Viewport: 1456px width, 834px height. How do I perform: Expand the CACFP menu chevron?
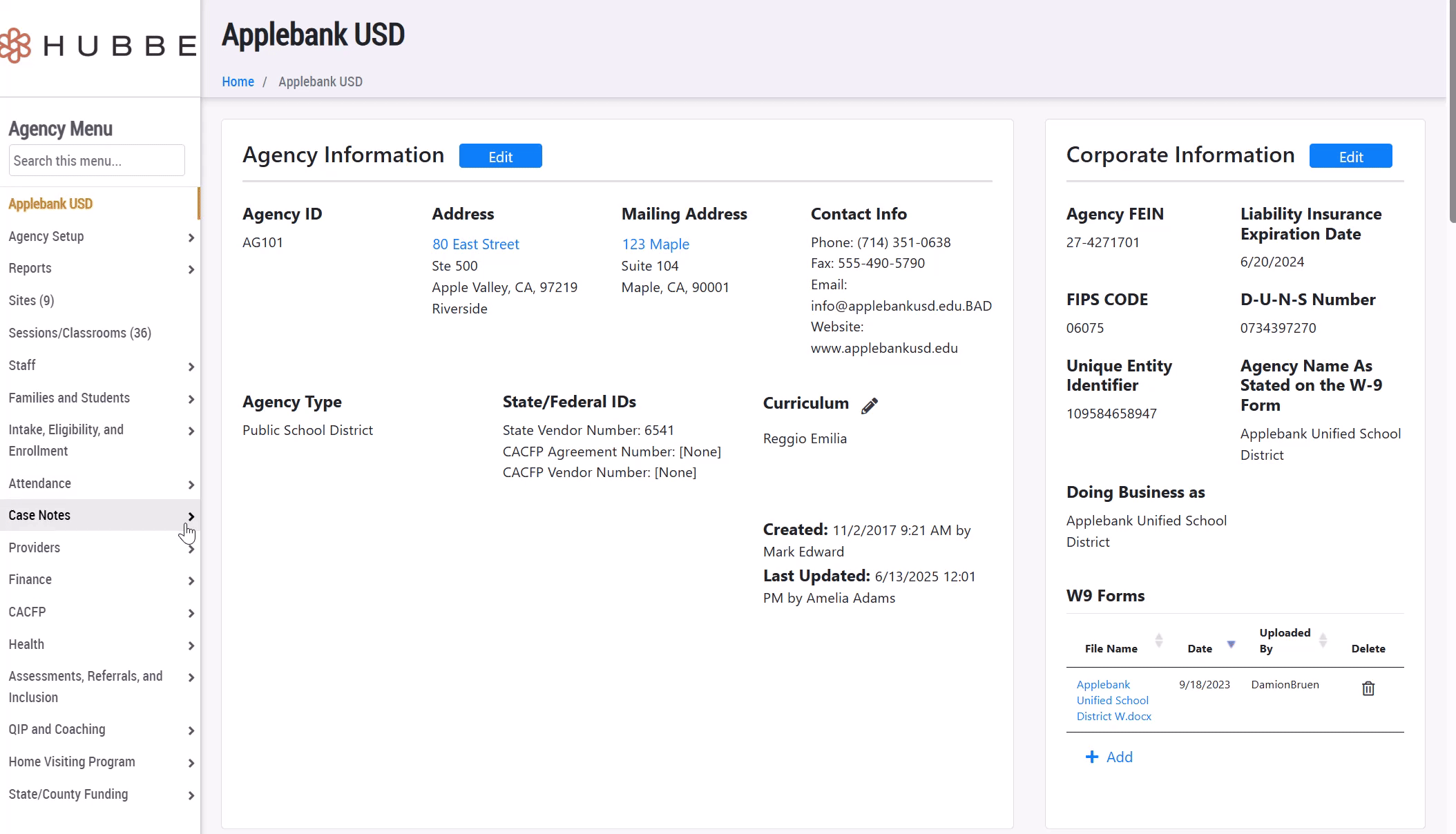(x=191, y=613)
